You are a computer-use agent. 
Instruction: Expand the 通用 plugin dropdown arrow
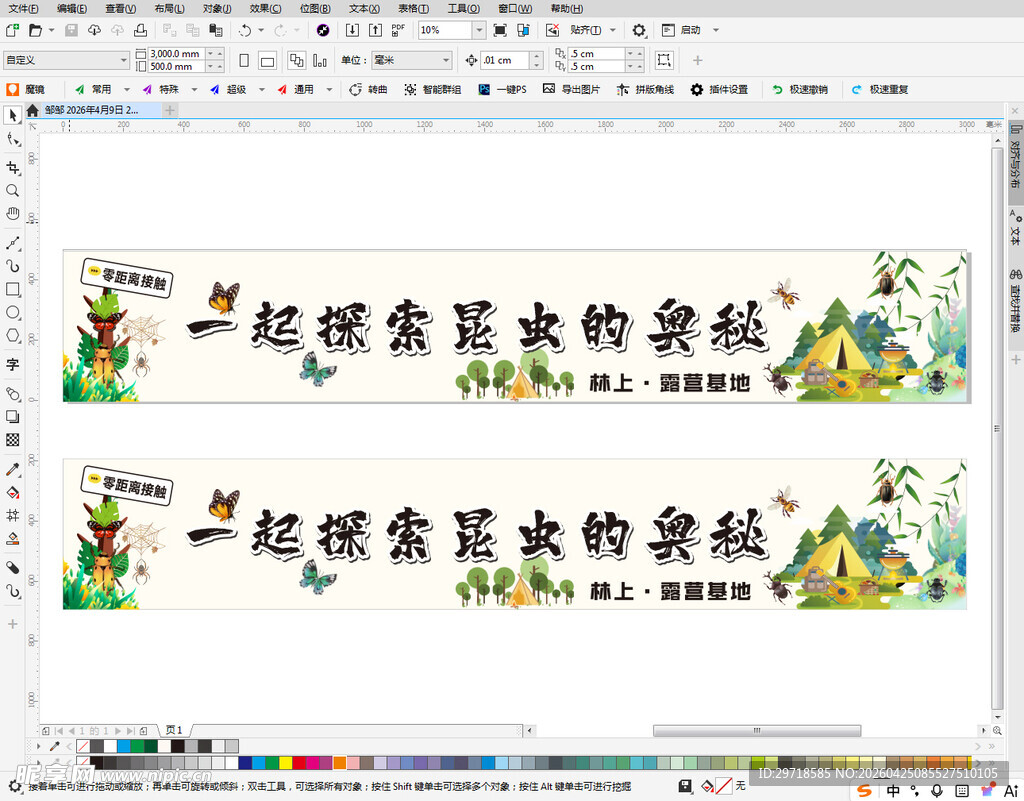click(x=329, y=89)
